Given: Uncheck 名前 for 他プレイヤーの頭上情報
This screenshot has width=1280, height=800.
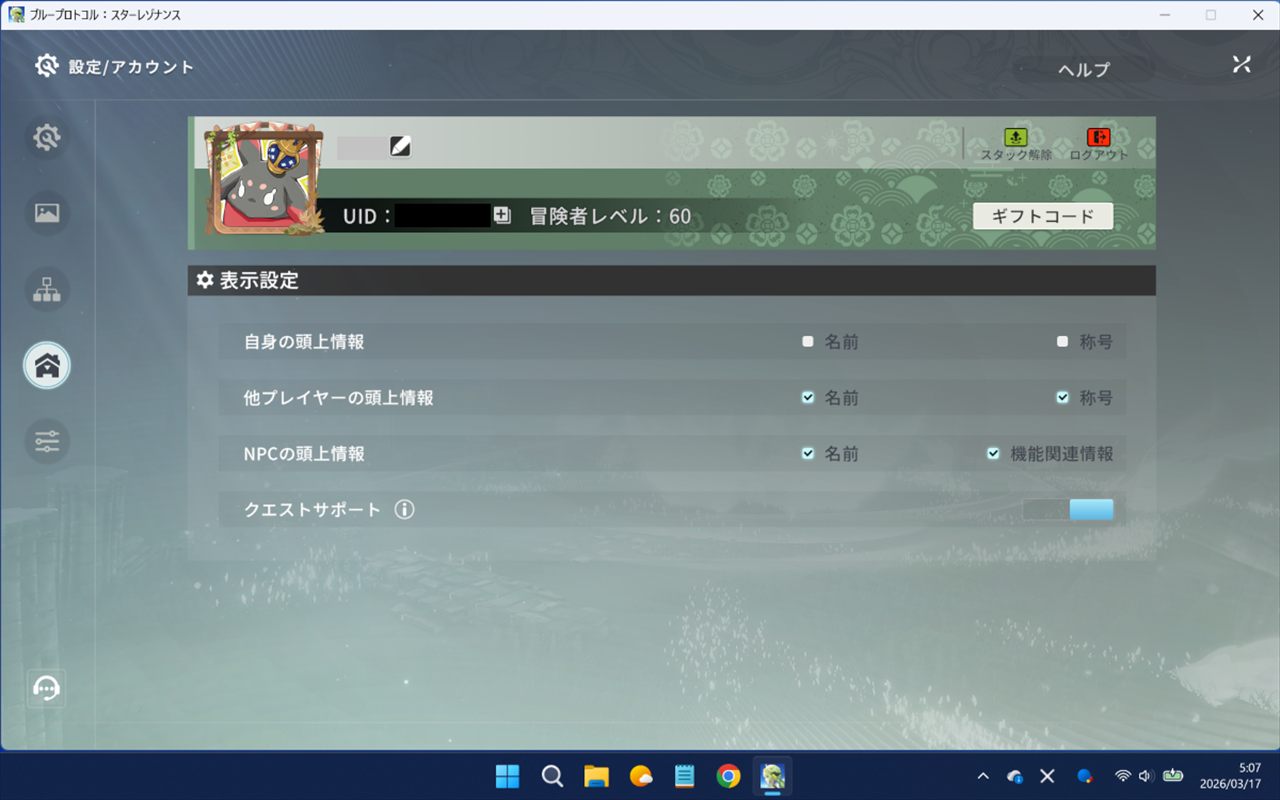Looking at the screenshot, I should pyautogui.click(x=808, y=398).
